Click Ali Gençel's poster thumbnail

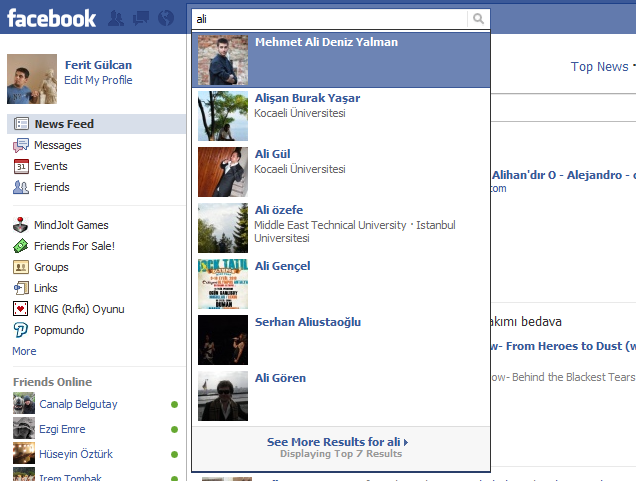(223, 284)
